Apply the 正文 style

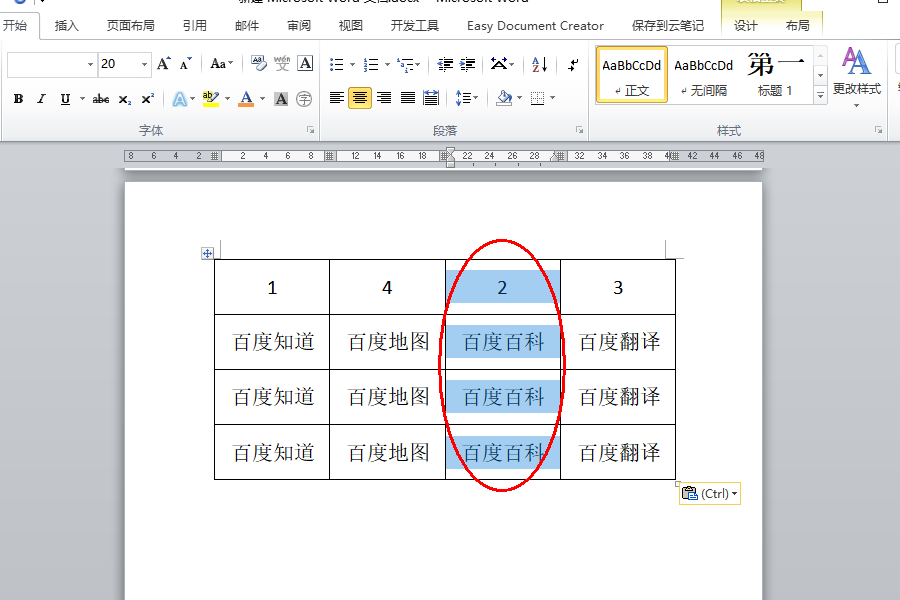[x=631, y=75]
